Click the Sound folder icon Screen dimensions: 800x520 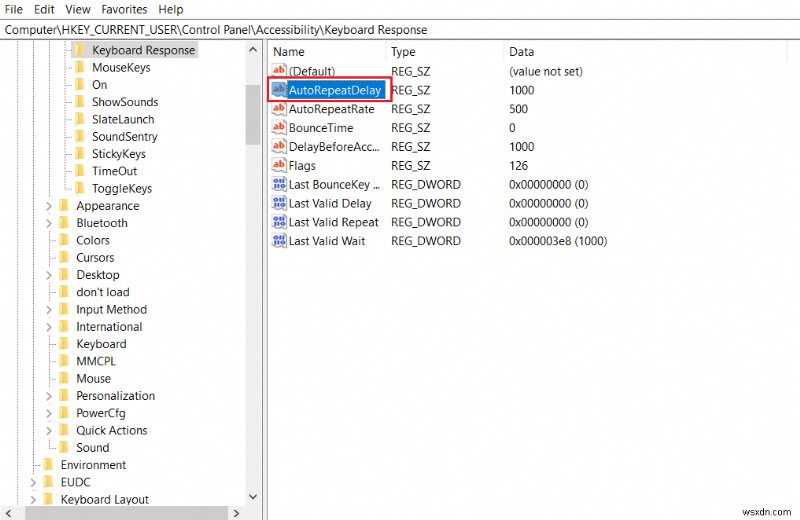coord(64,447)
